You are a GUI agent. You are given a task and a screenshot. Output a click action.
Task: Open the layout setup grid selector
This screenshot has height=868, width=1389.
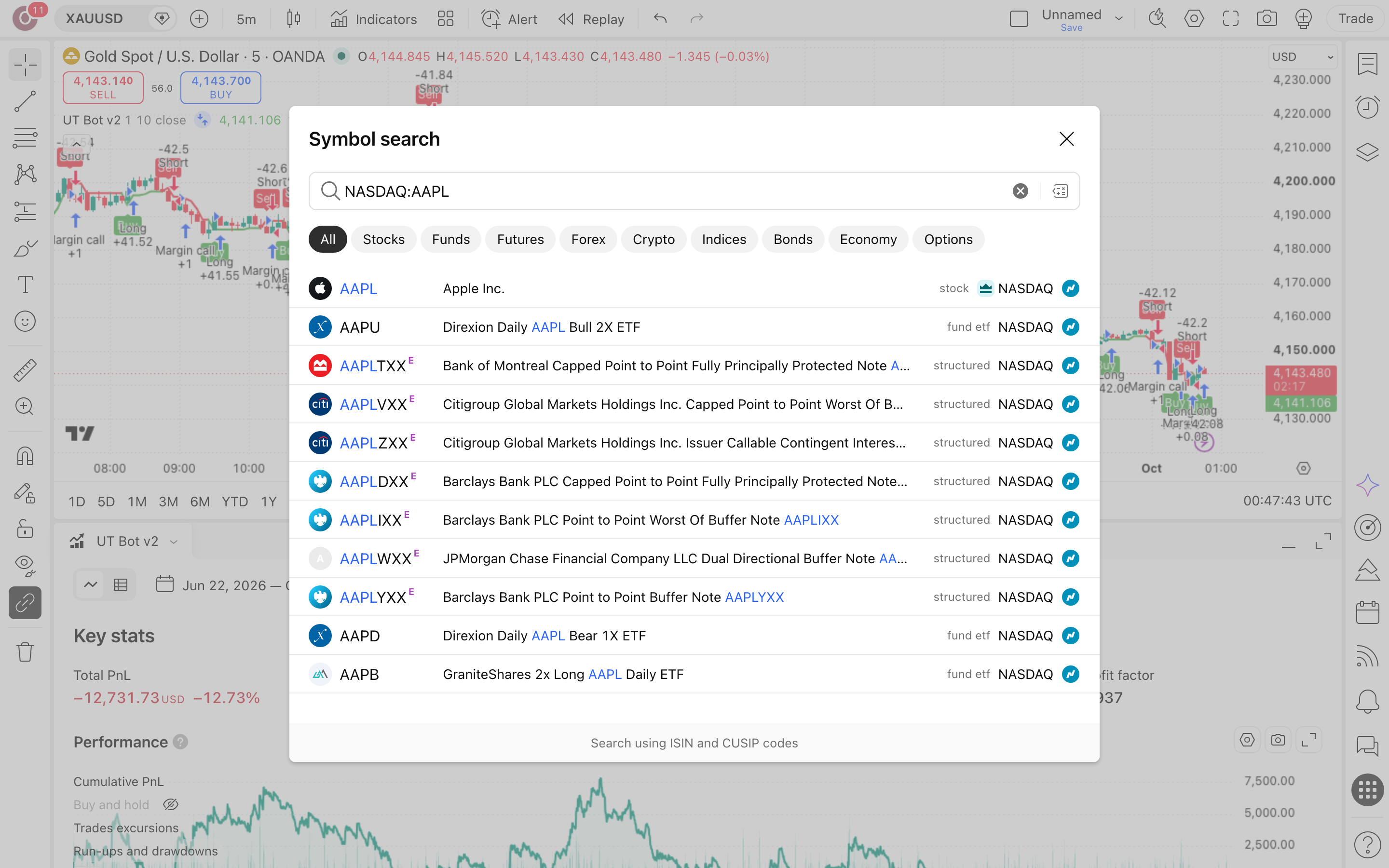pos(446,18)
